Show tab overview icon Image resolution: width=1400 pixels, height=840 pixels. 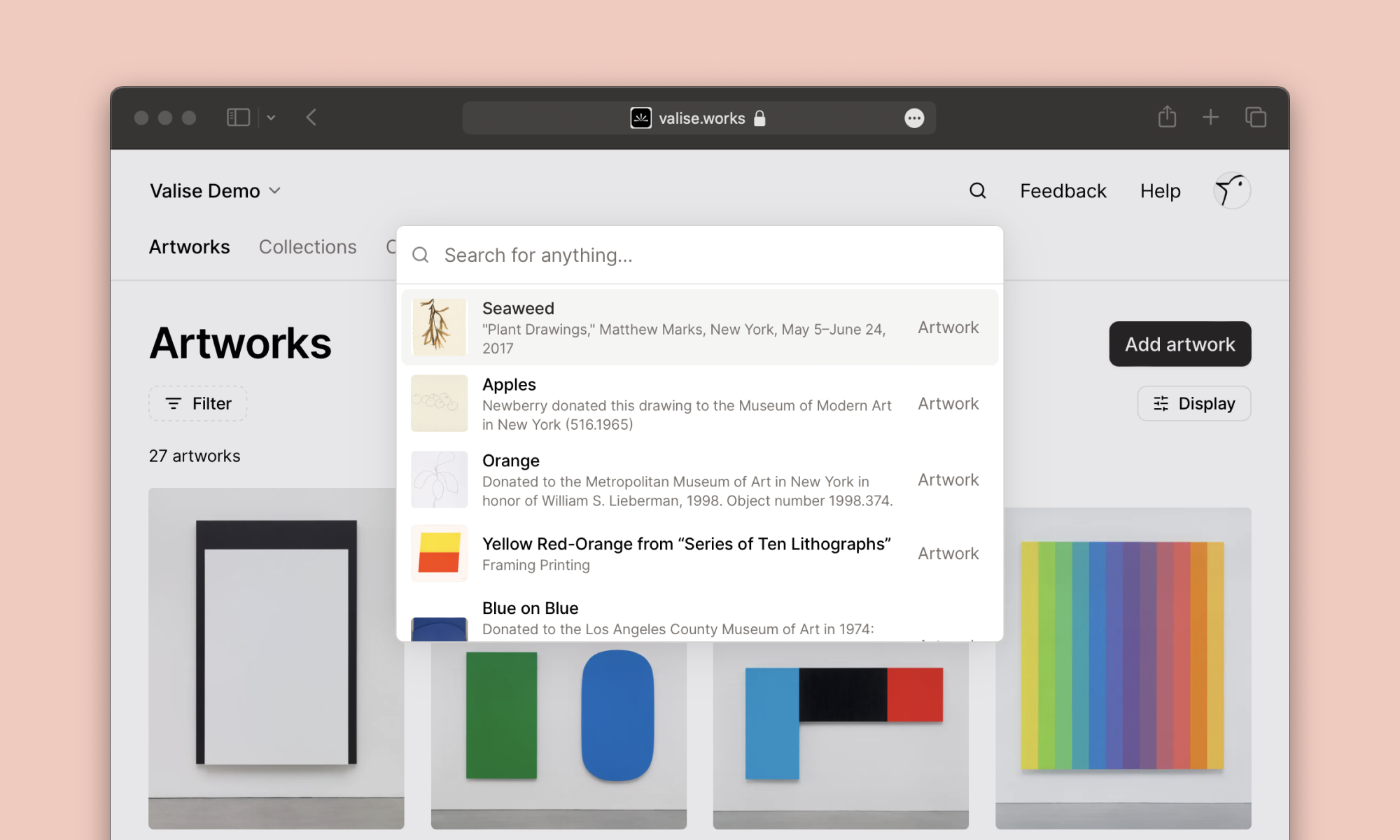(x=1255, y=118)
